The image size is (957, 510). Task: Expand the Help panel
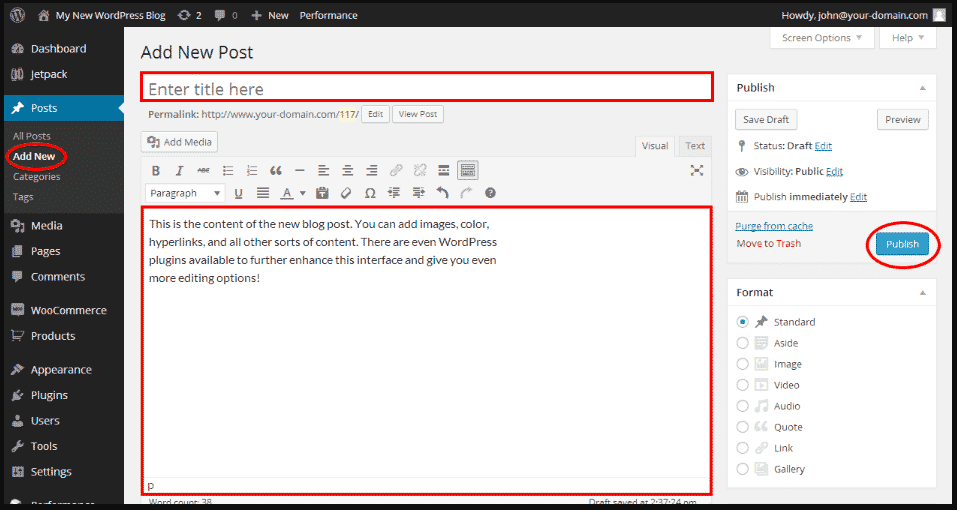(x=907, y=38)
